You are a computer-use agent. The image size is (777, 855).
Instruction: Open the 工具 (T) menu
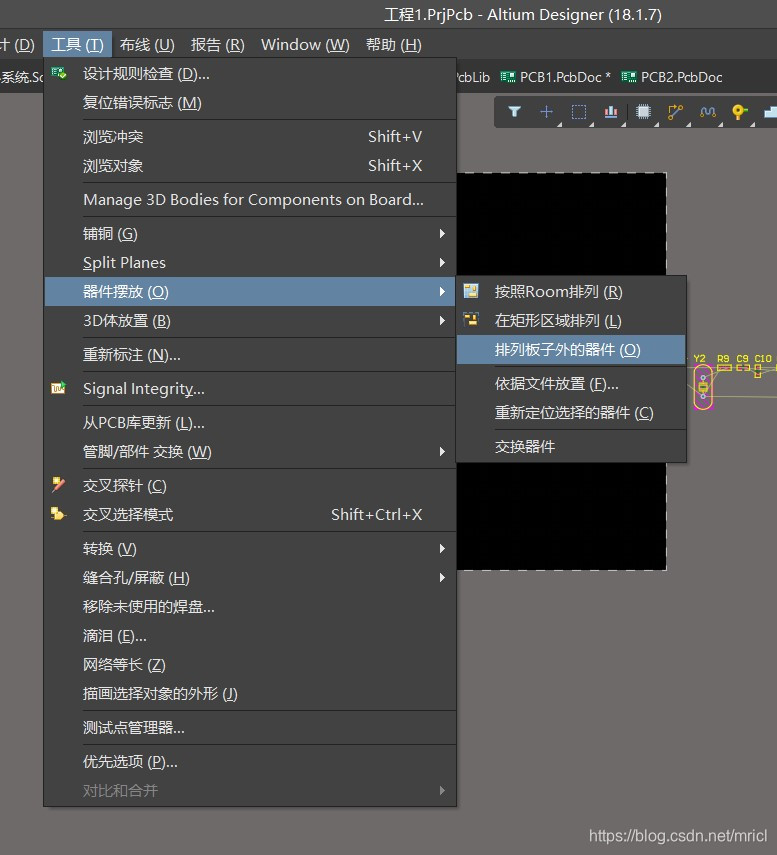(77, 44)
